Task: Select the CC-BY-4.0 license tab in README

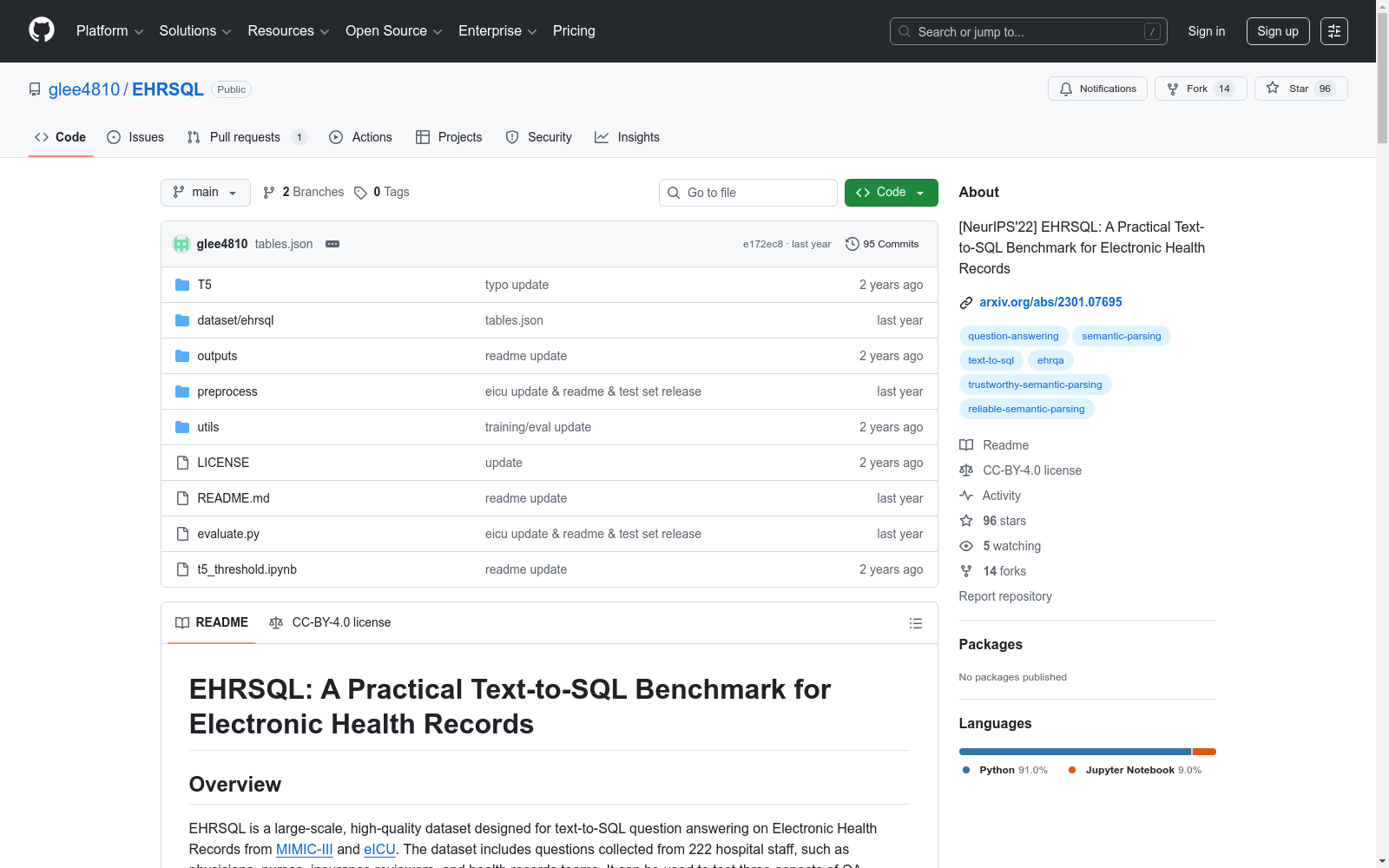Action: pos(331,623)
